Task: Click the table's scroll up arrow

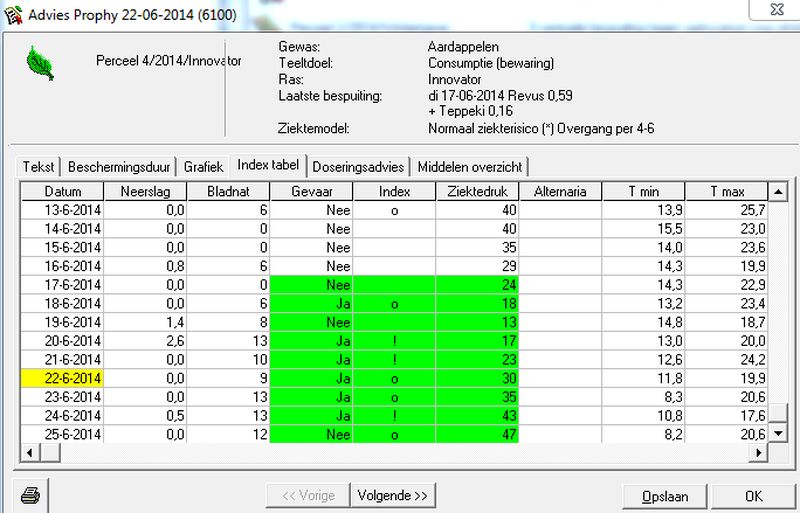Action: [x=778, y=192]
